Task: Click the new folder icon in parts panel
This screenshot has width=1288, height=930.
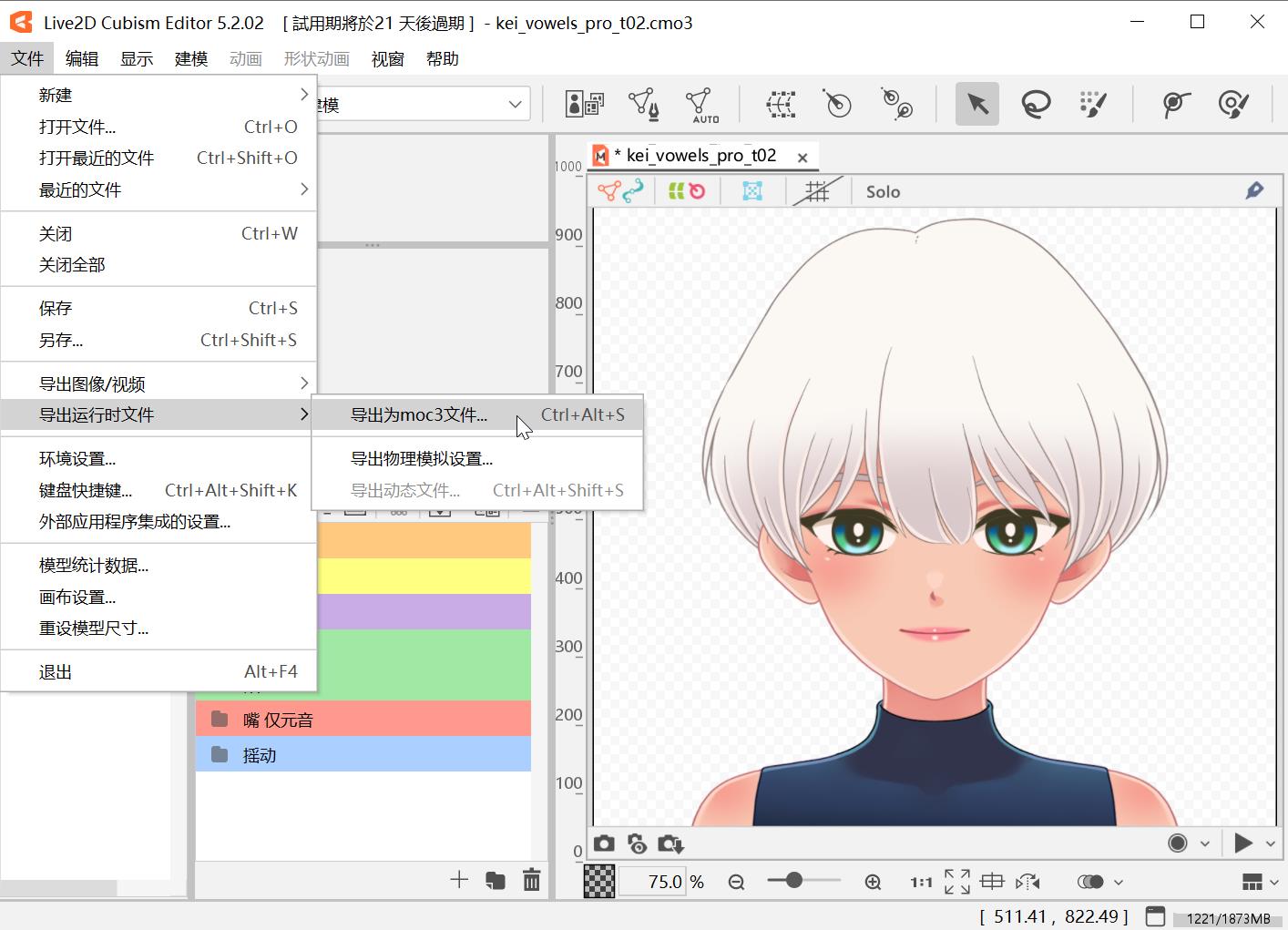Action: point(496,880)
